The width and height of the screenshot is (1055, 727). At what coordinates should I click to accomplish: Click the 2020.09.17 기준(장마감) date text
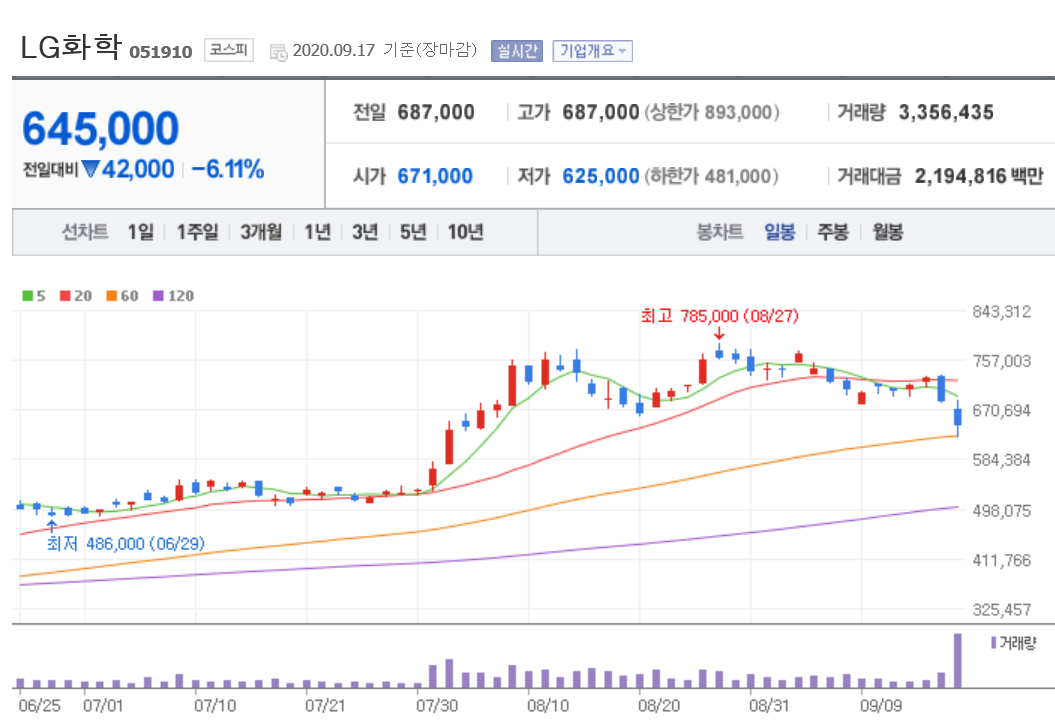pos(384,50)
